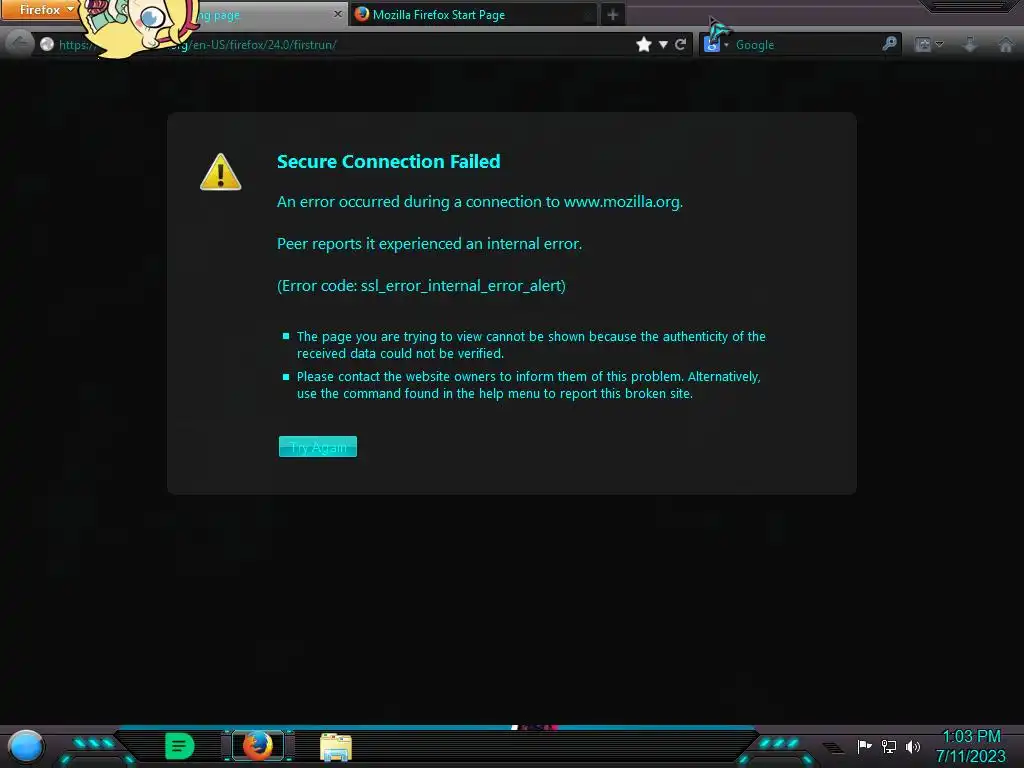Viewport: 1024px width, 768px height.
Task: Switch to Mozilla Firefox Start Page tab
Action: [474, 14]
